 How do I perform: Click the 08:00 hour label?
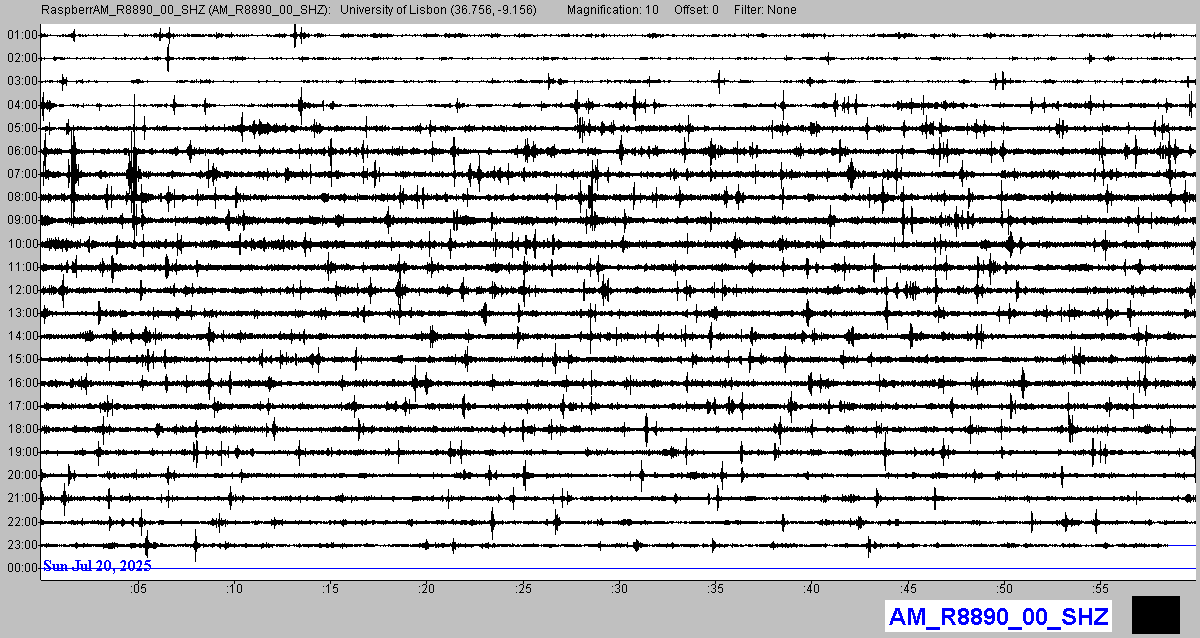(22, 197)
